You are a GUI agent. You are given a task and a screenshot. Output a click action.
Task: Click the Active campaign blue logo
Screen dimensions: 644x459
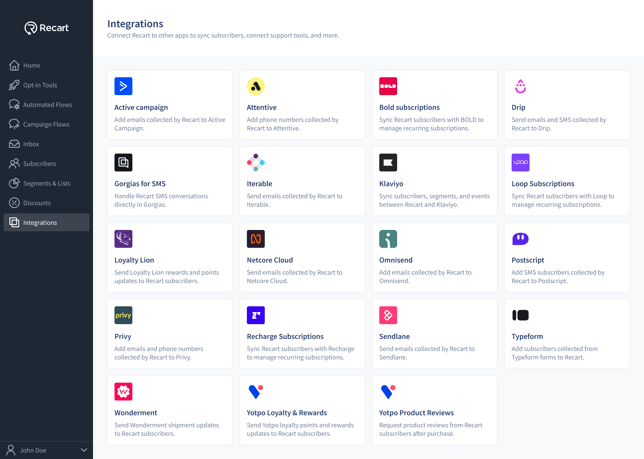[x=123, y=86]
